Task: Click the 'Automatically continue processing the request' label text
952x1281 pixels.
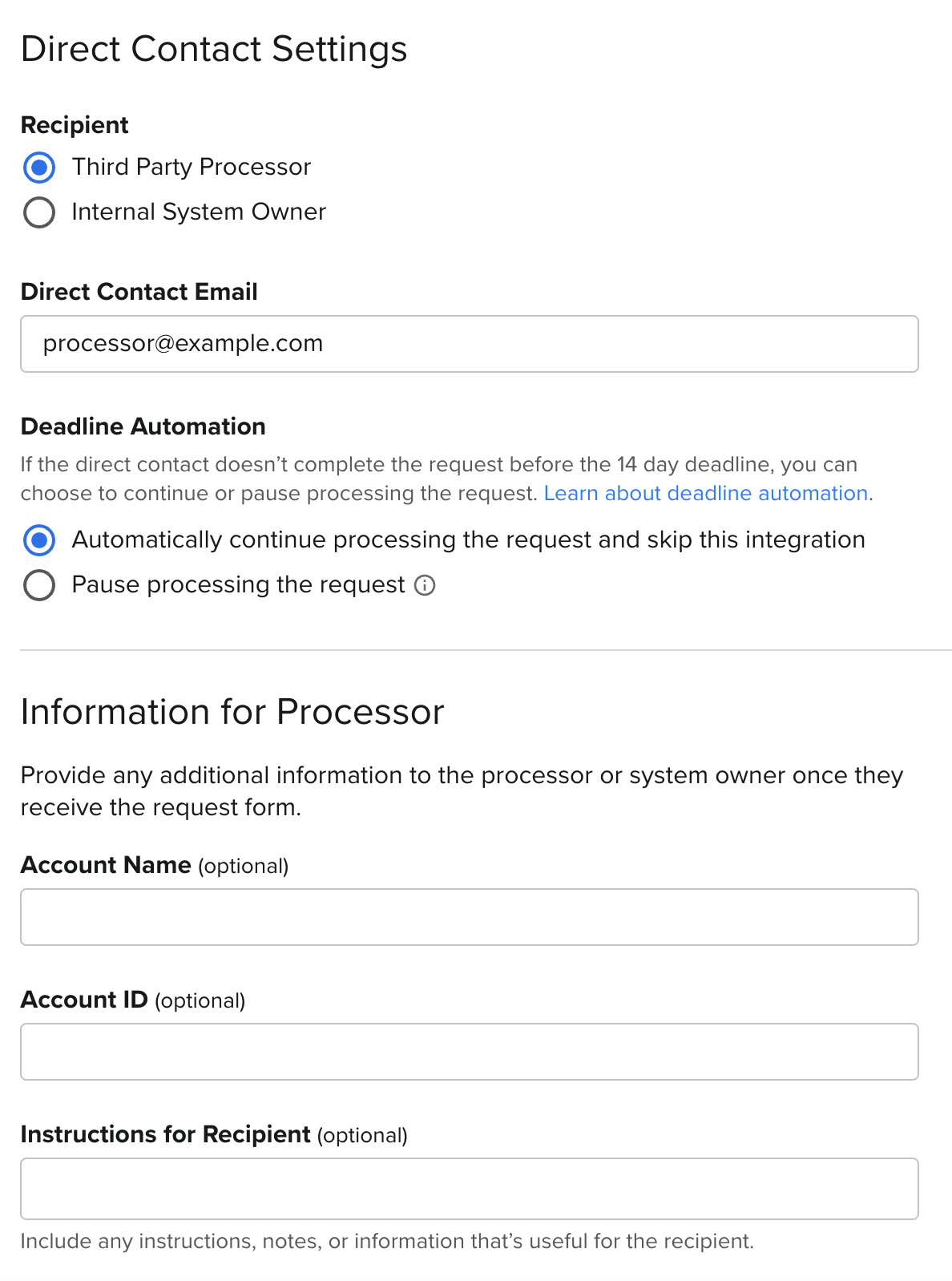Action: (x=468, y=539)
